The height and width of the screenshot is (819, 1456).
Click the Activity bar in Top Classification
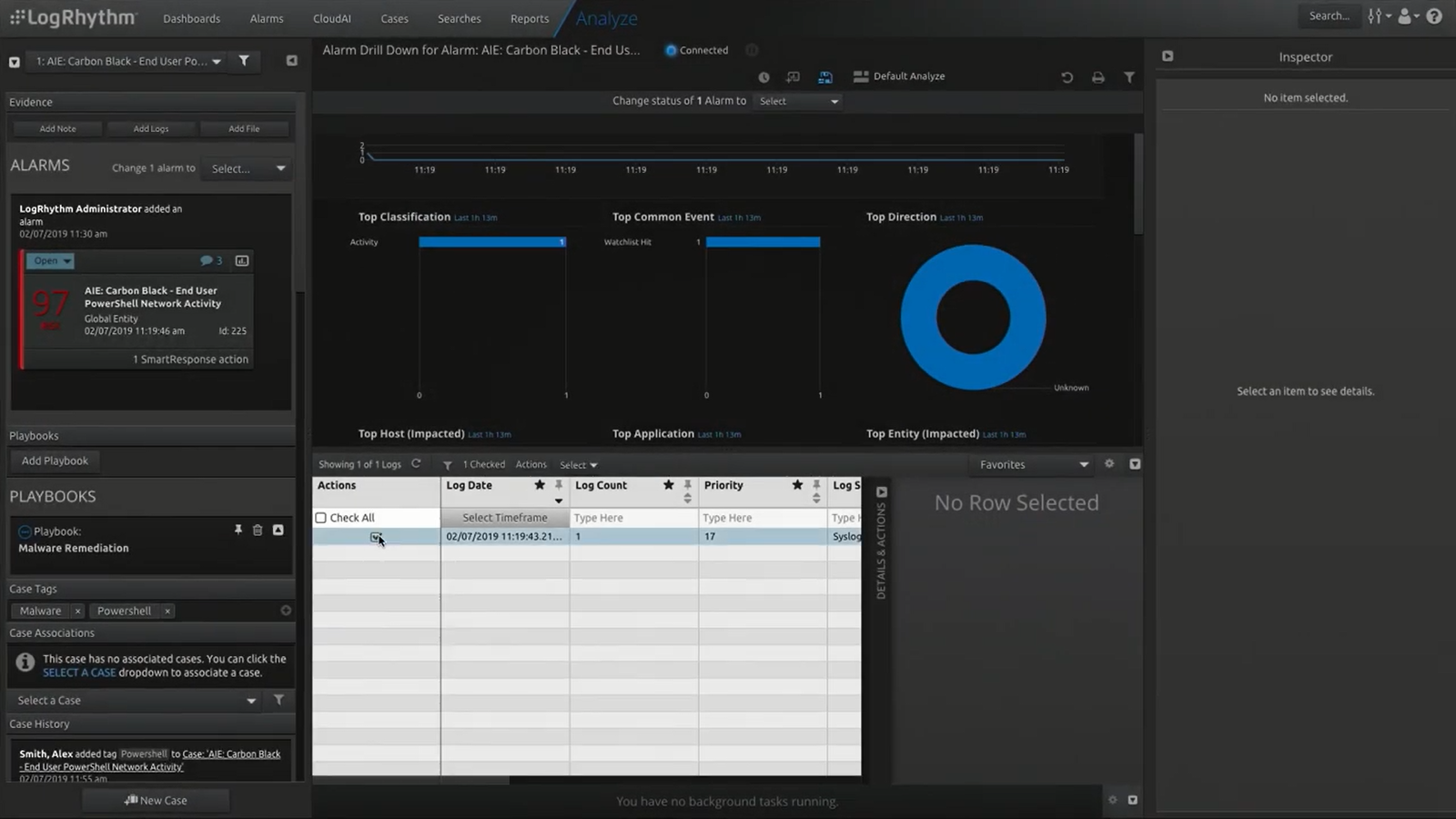pos(492,242)
